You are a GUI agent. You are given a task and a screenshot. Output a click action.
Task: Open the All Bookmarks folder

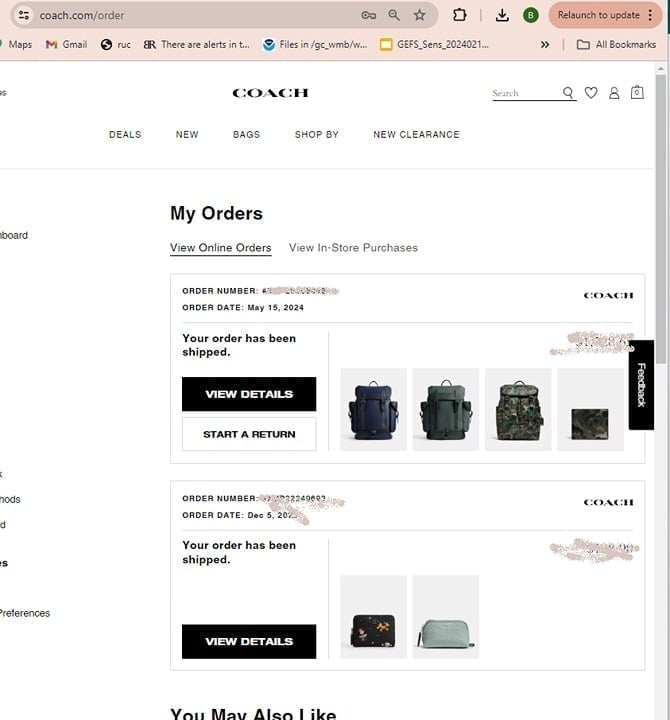click(616, 44)
